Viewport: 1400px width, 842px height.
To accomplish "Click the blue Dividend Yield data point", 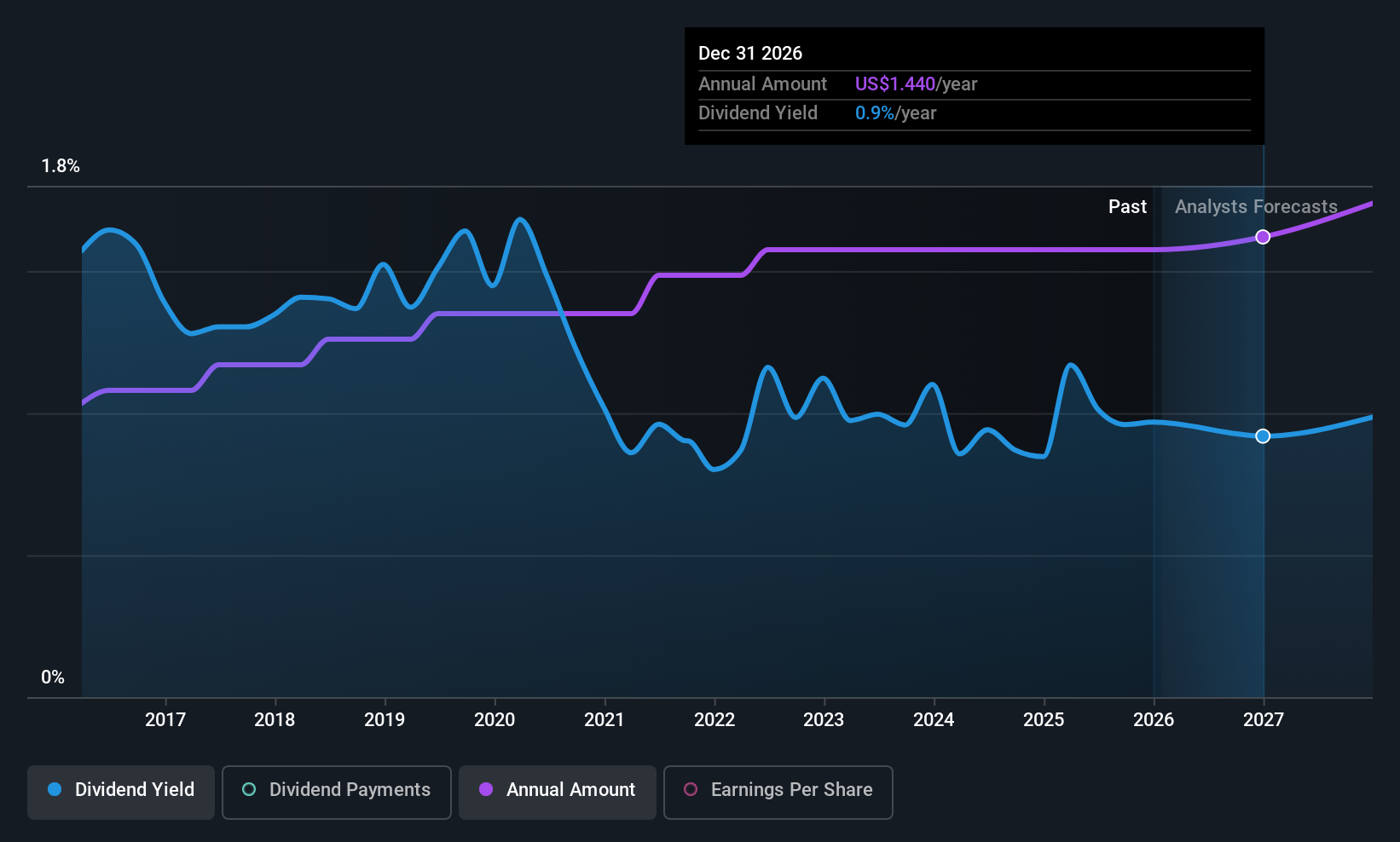I will point(1263,436).
